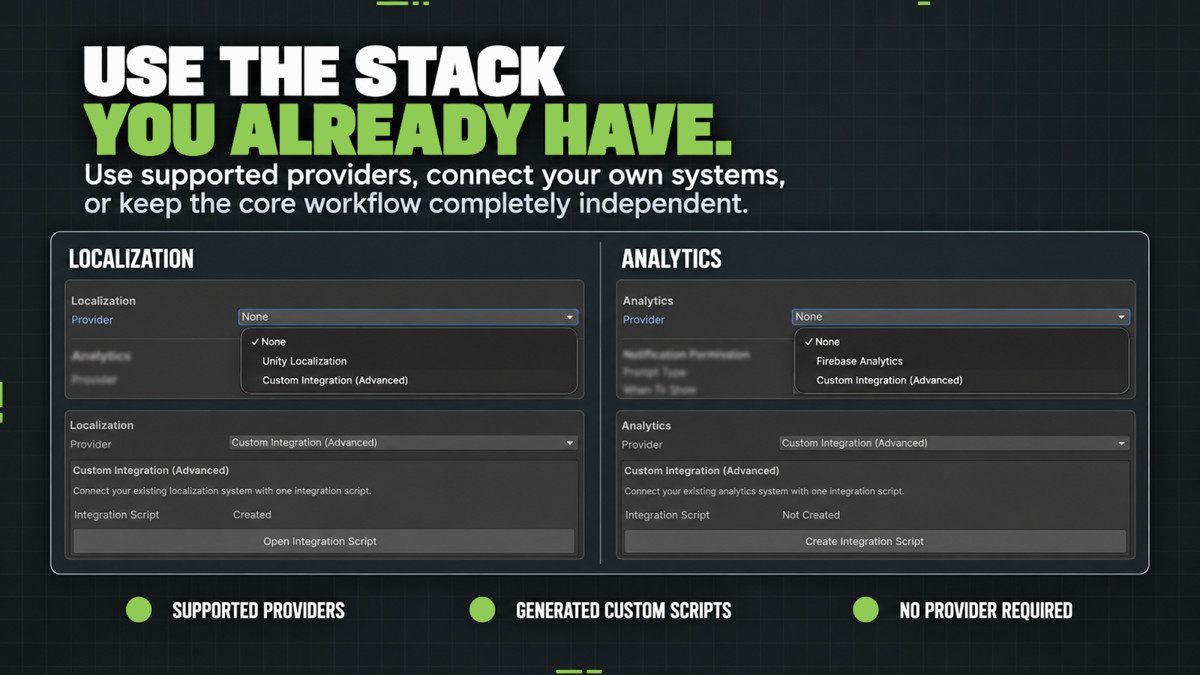Click the blue Provider label under Analytics
Screen dimensions: 1200x675
pos(644,320)
